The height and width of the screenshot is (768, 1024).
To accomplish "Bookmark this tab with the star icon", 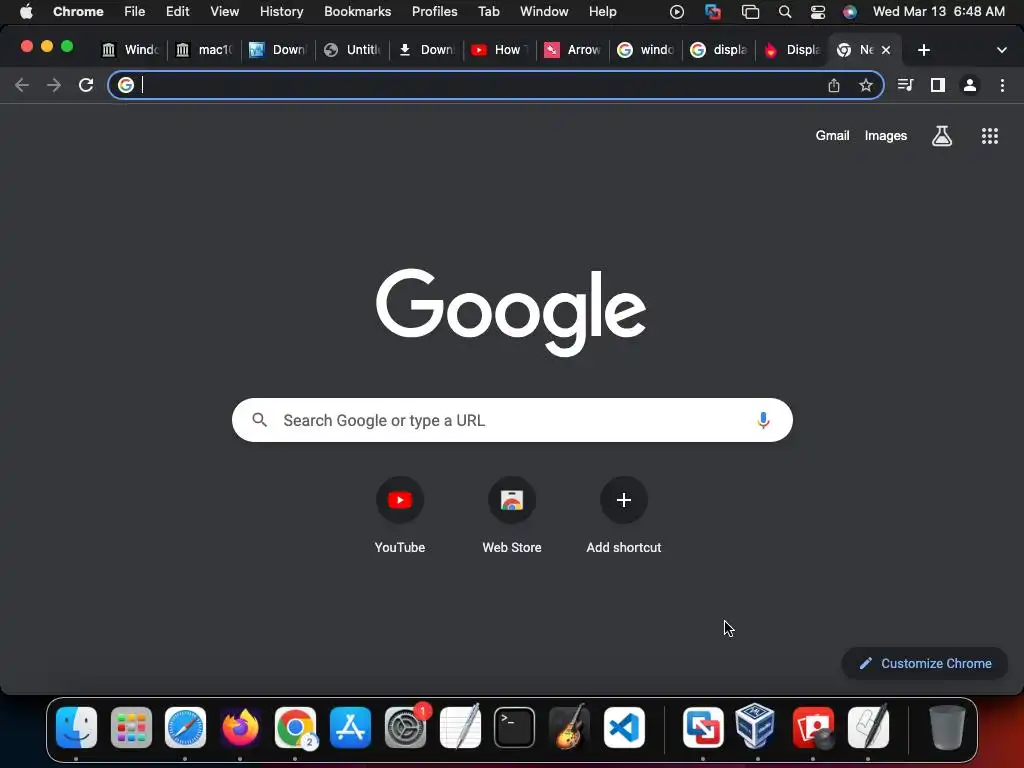I will [866, 85].
